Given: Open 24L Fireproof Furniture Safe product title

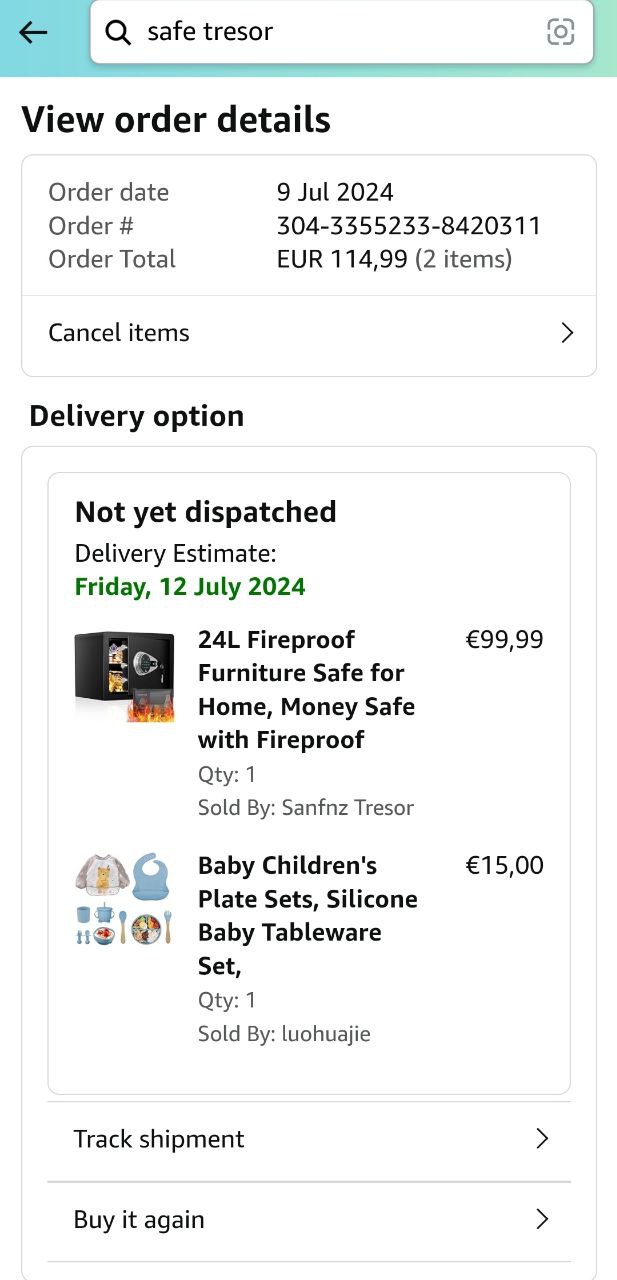Looking at the screenshot, I should pos(306,689).
